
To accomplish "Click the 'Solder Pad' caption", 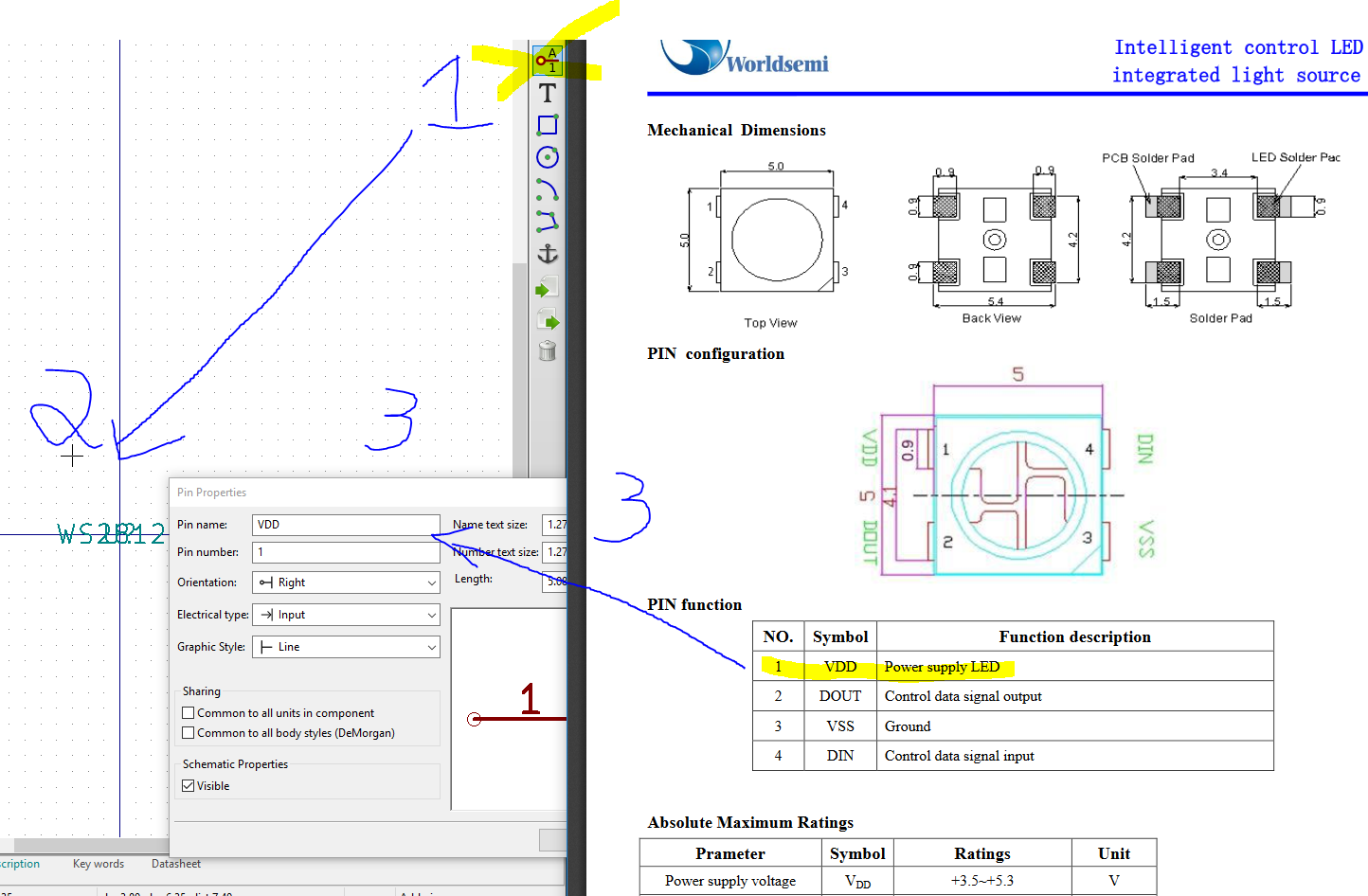I will [1220, 318].
